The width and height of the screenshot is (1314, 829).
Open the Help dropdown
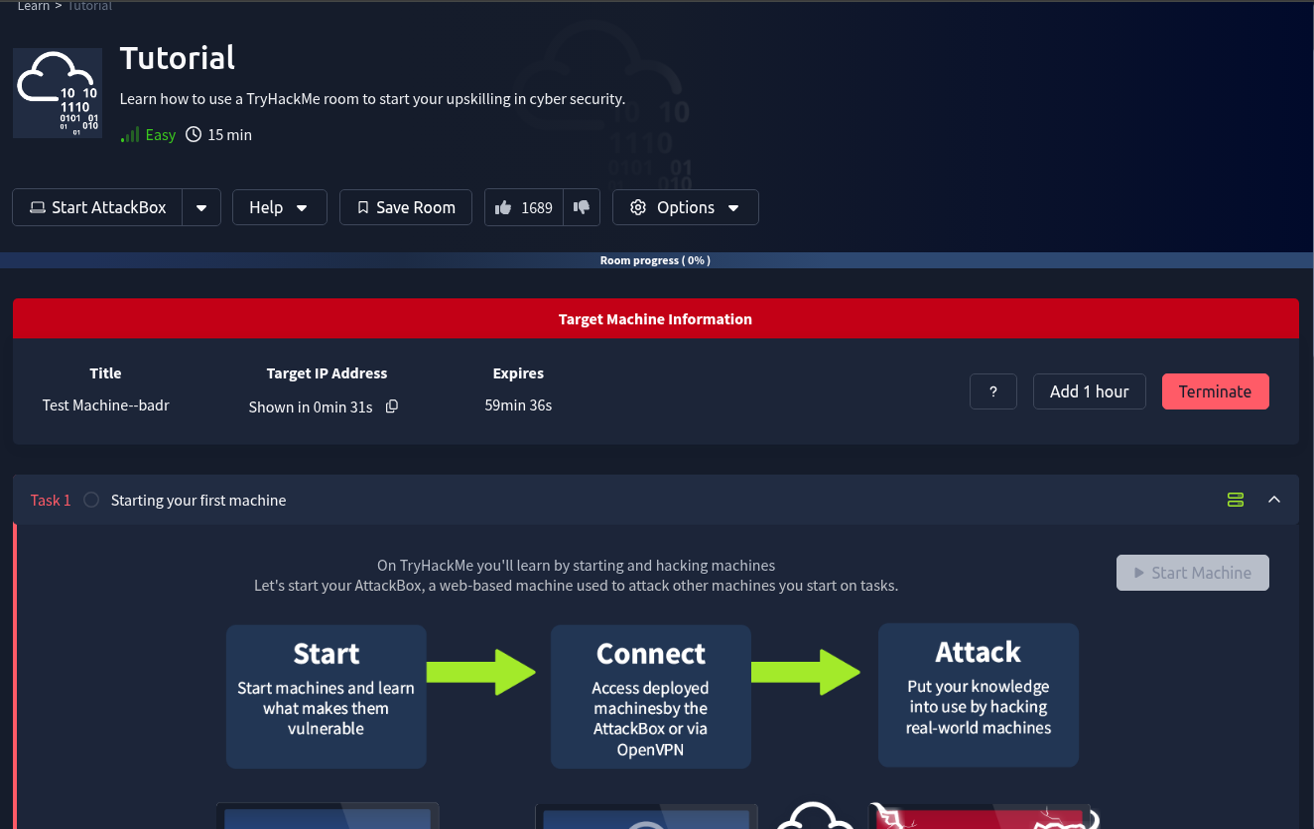click(279, 207)
